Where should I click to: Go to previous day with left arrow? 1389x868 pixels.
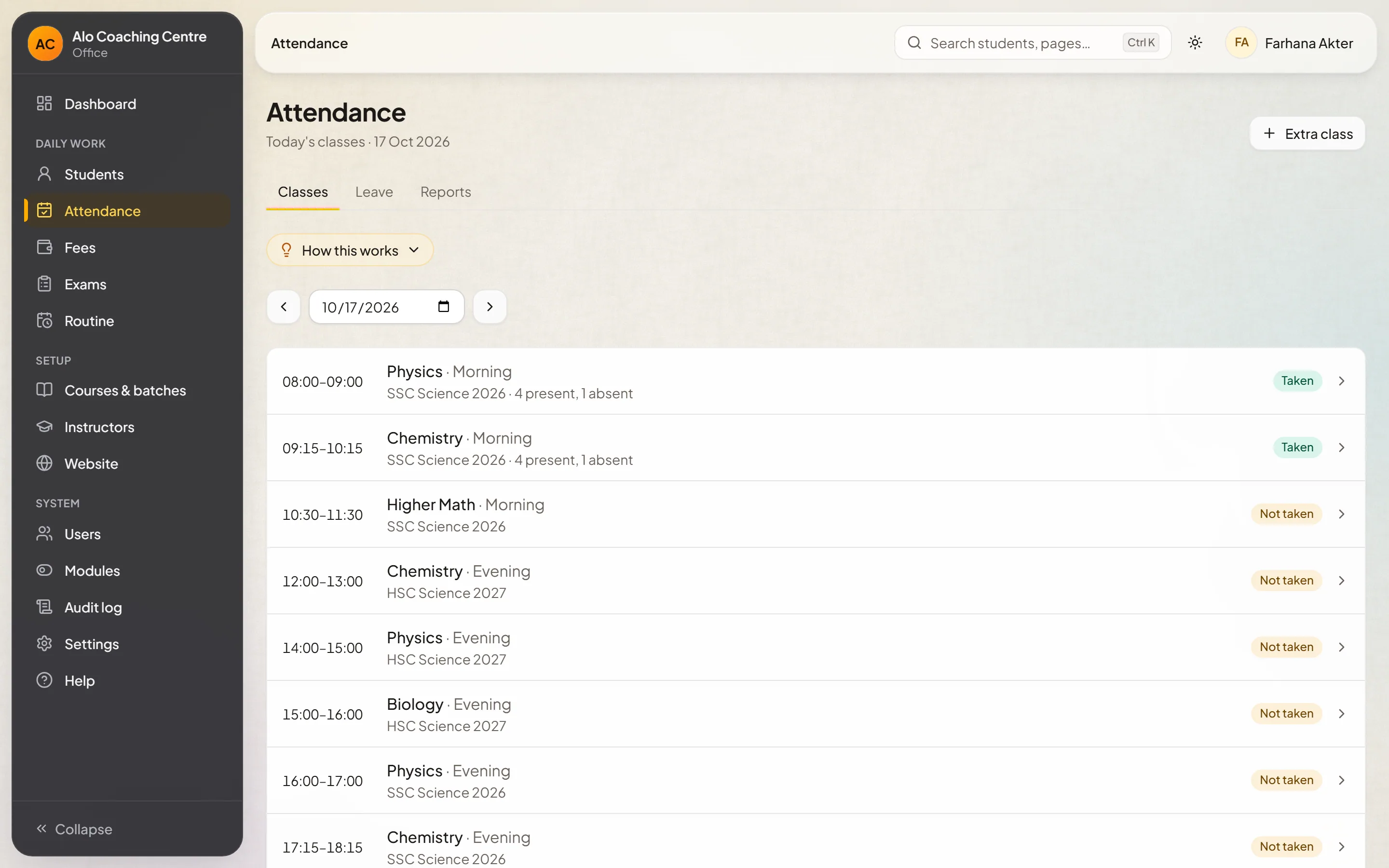point(284,307)
